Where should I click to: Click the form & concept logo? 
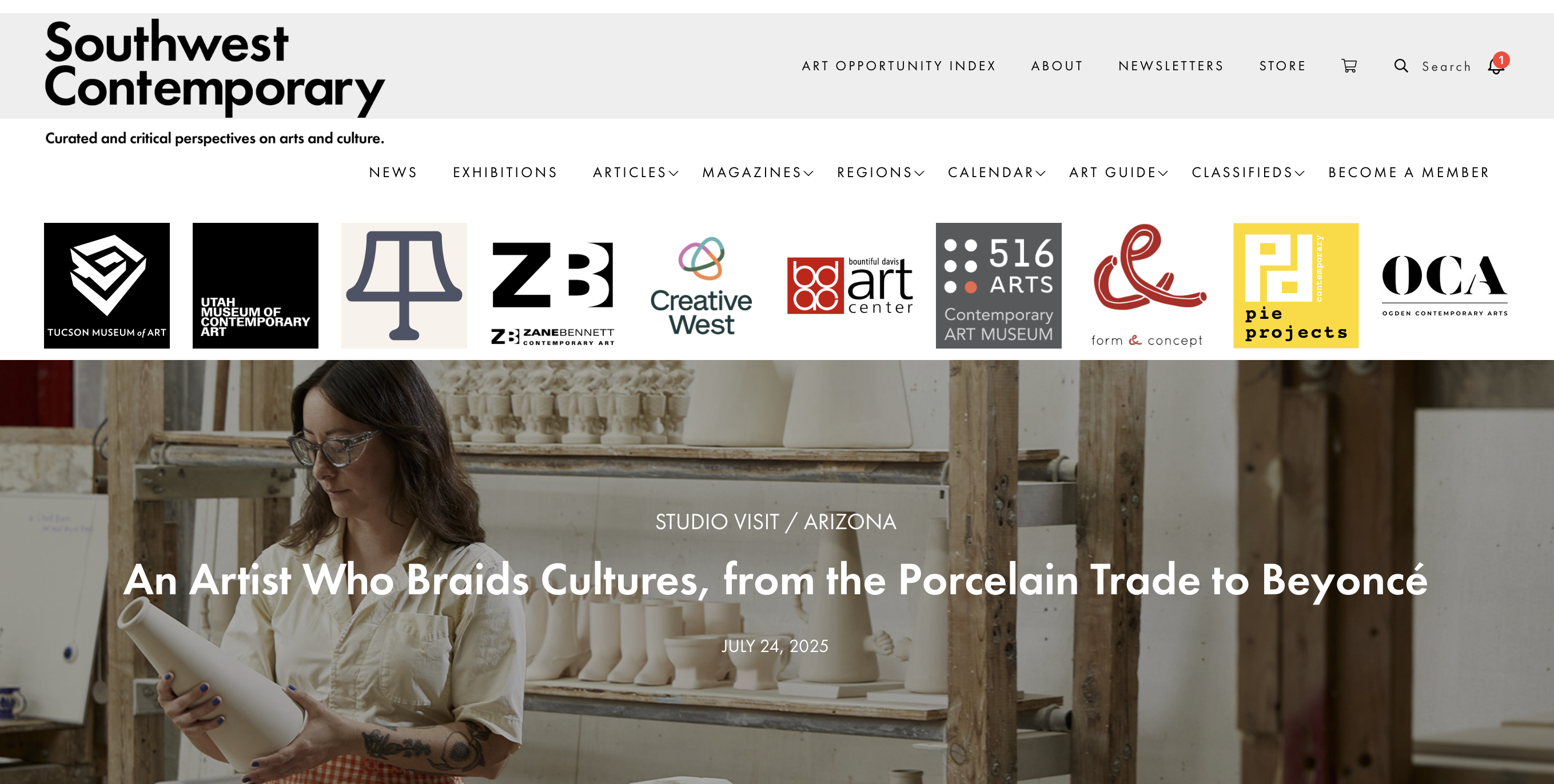click(x=1147, y=285)
